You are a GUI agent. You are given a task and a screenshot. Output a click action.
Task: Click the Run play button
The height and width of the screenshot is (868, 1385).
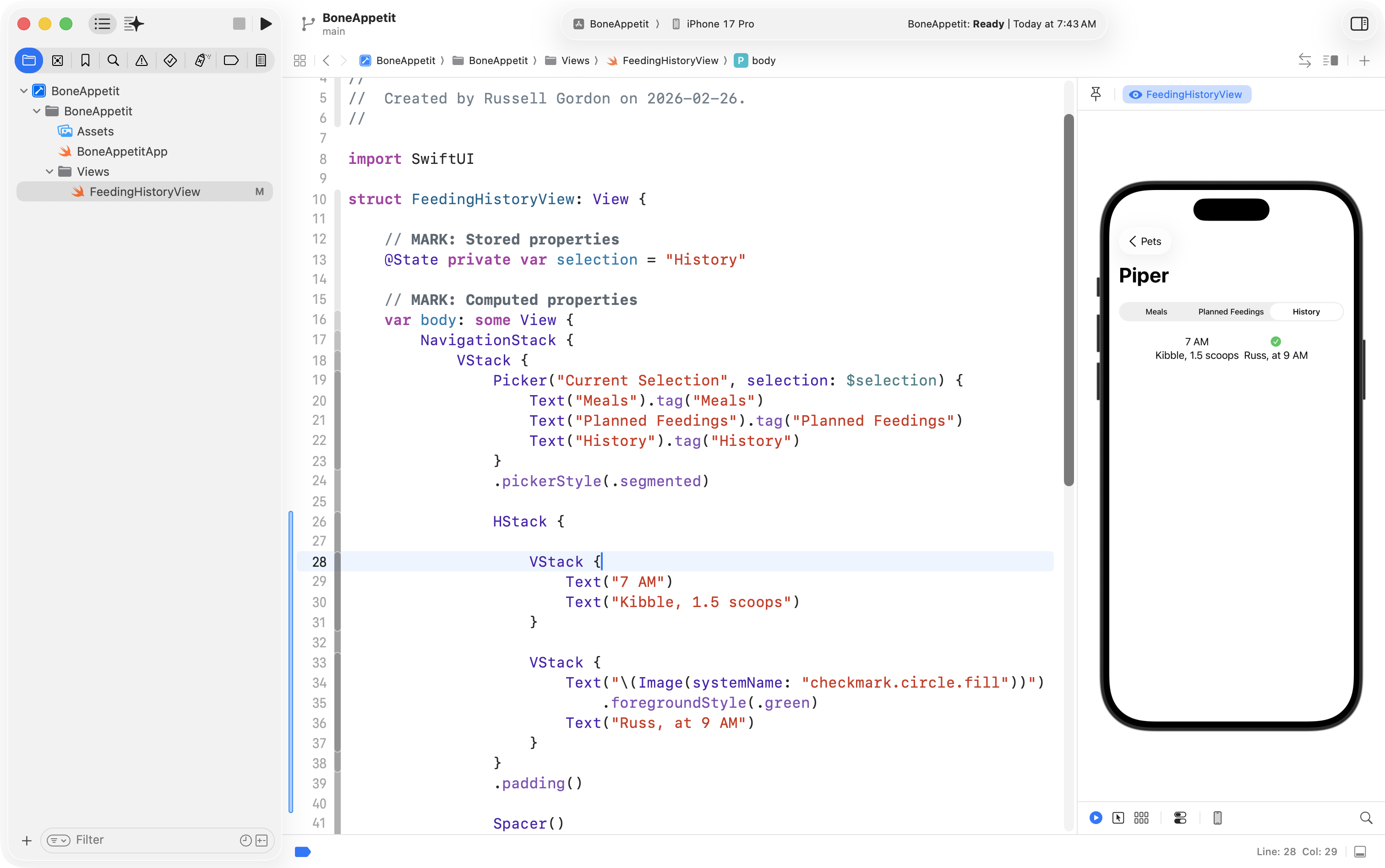265,23
